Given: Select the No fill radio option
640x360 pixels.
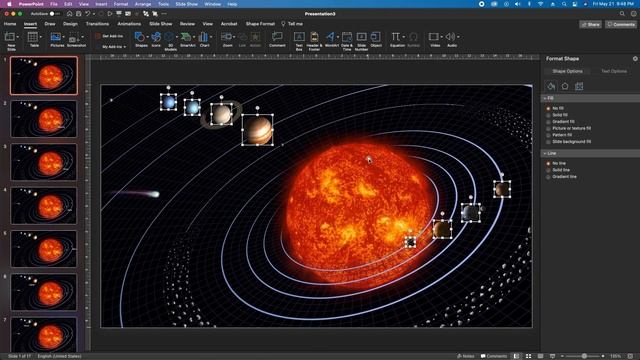Looking at the screenshot, I should 548,109.
